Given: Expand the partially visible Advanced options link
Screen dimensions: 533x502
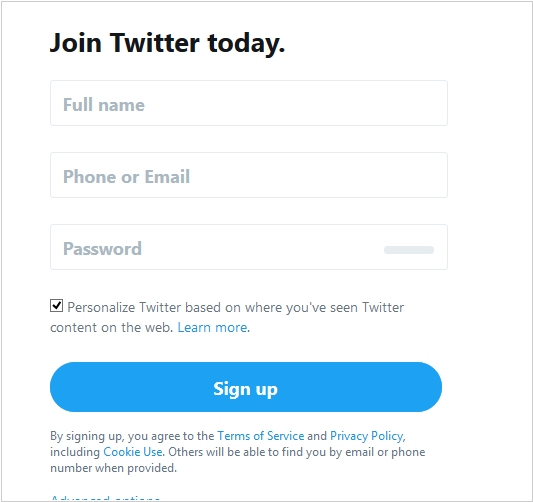Looking at the screenshot, I should click(x=105, y=498).
